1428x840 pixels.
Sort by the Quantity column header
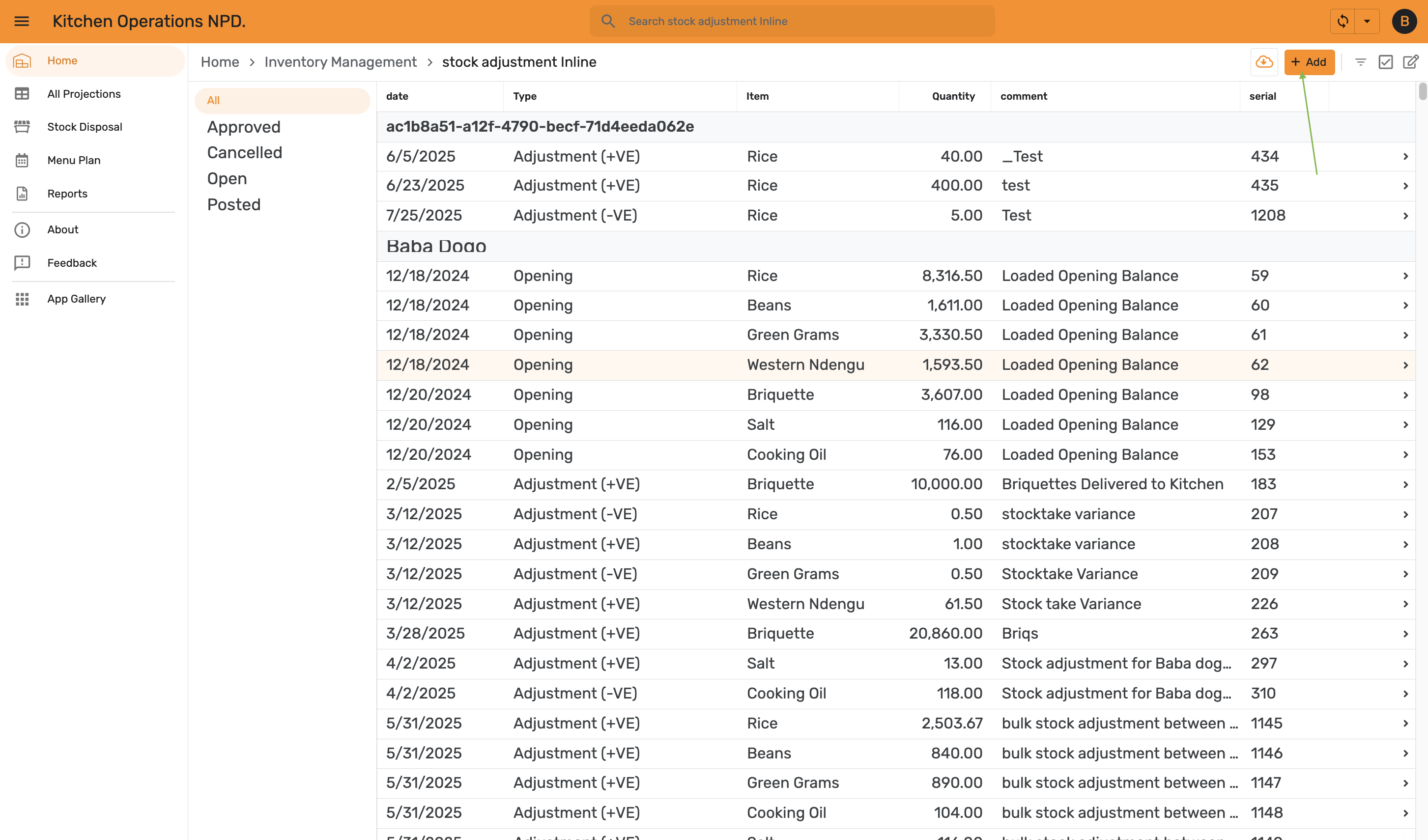click(953, 96)
